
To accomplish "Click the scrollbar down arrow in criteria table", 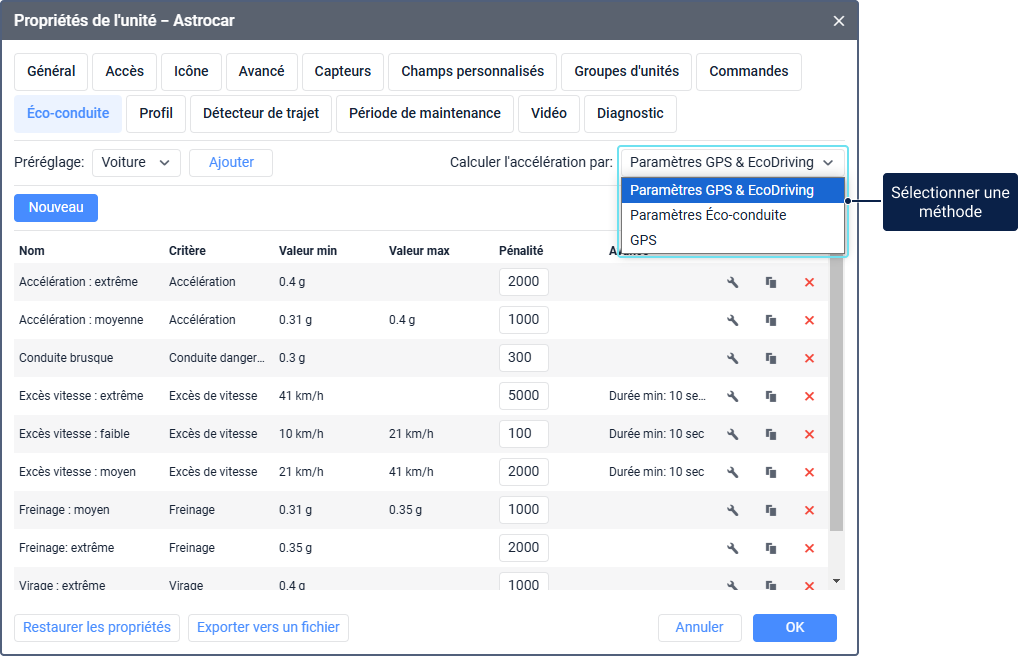I will click(837, 581).
